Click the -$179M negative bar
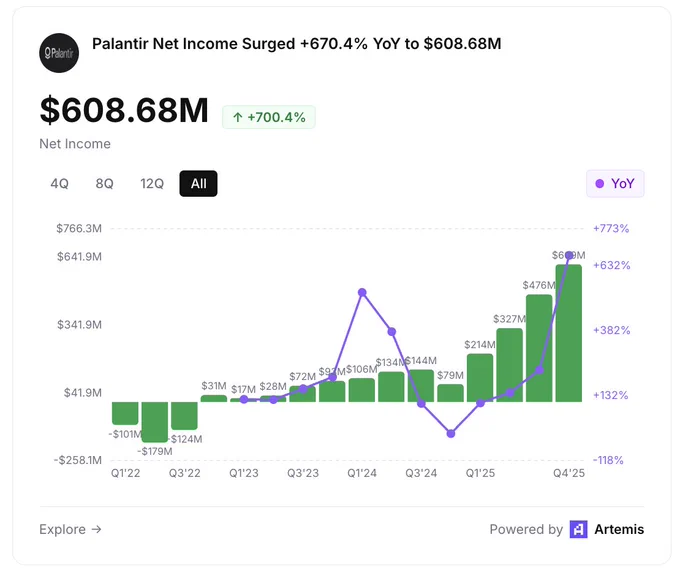This screenshot has height=575, width=680. tap(155, 422)
